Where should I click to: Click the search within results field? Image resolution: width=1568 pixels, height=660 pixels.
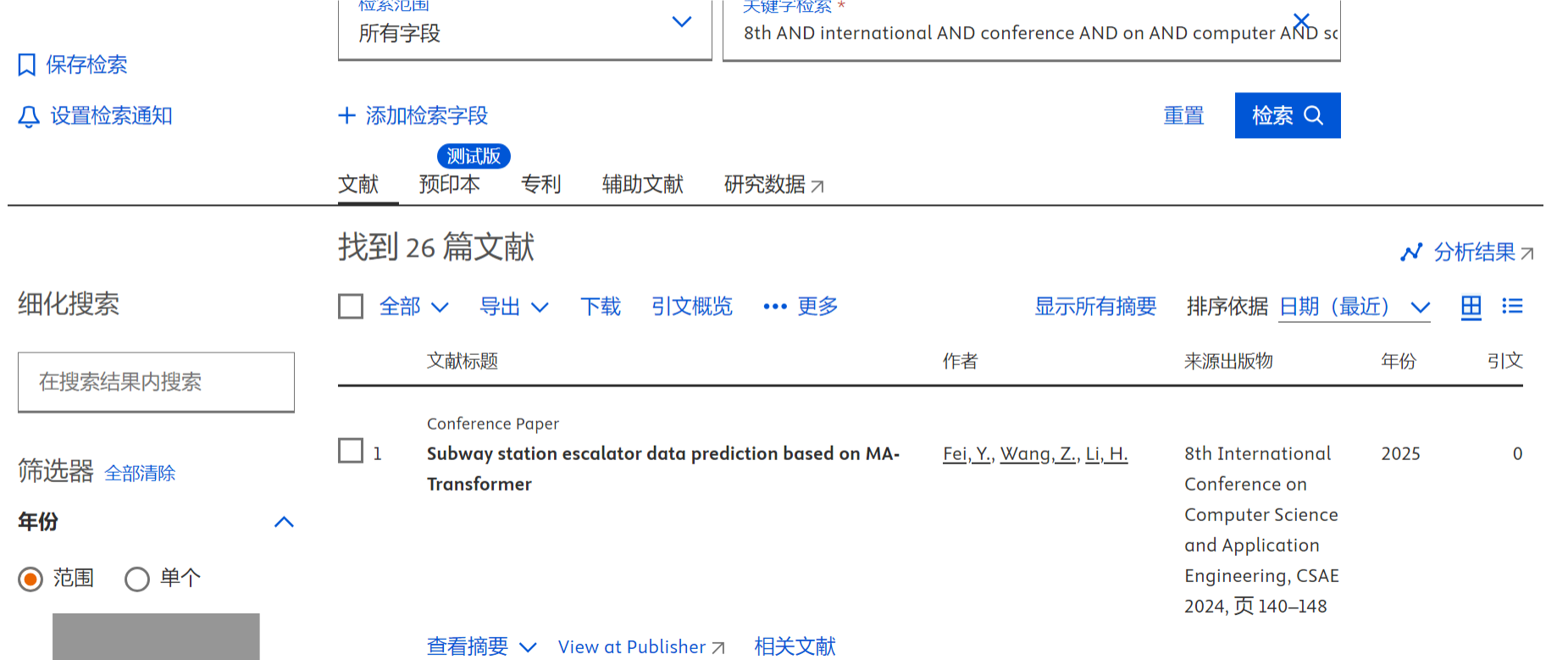tap(156, 382)
